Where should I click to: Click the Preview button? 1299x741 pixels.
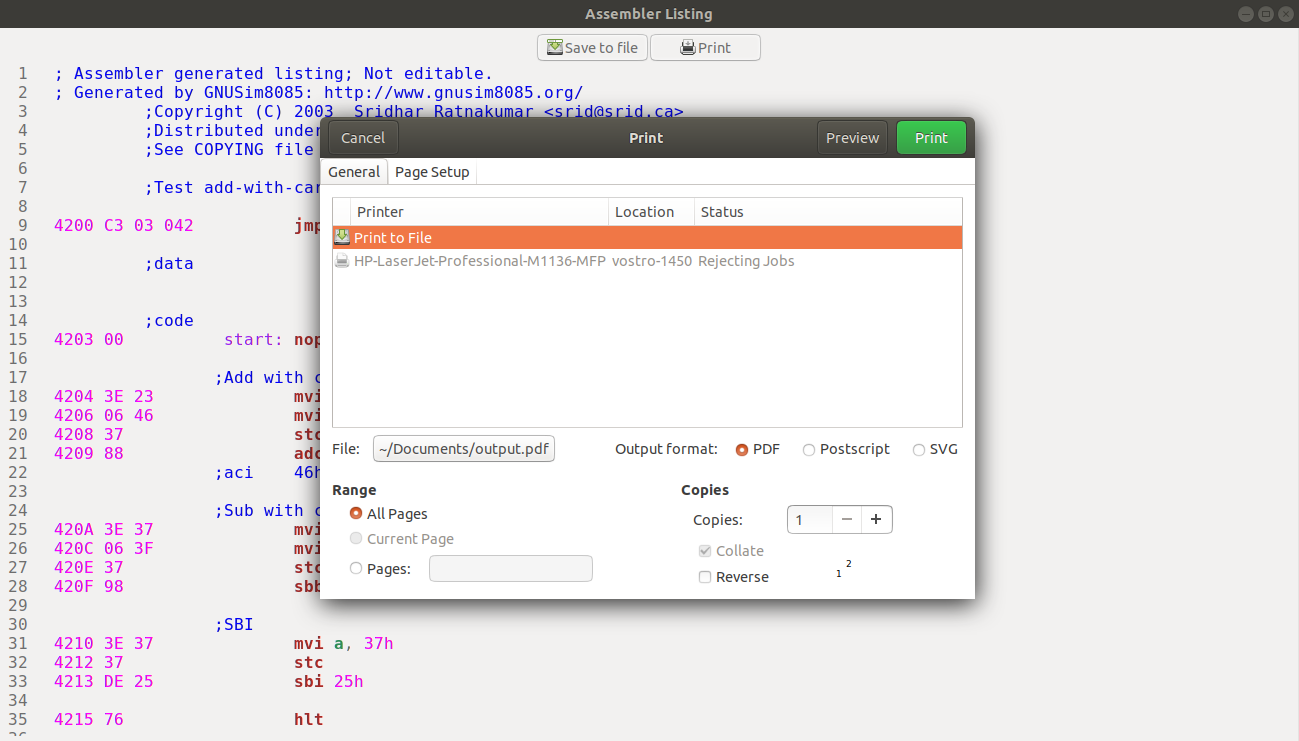pyautogui.click(x=852, y=138)
